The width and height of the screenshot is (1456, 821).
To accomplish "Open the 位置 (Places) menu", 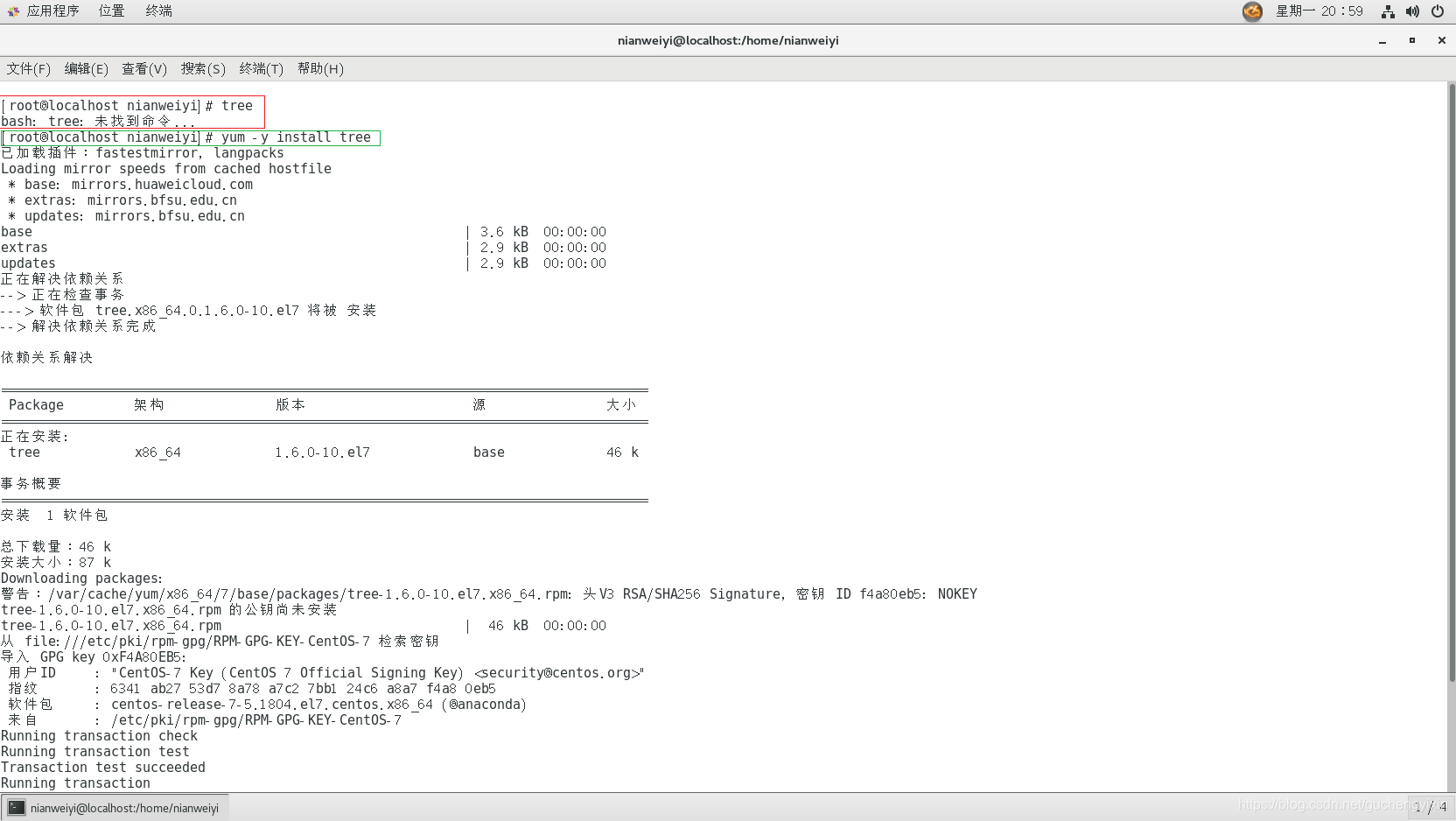I will tap(111, 11).
